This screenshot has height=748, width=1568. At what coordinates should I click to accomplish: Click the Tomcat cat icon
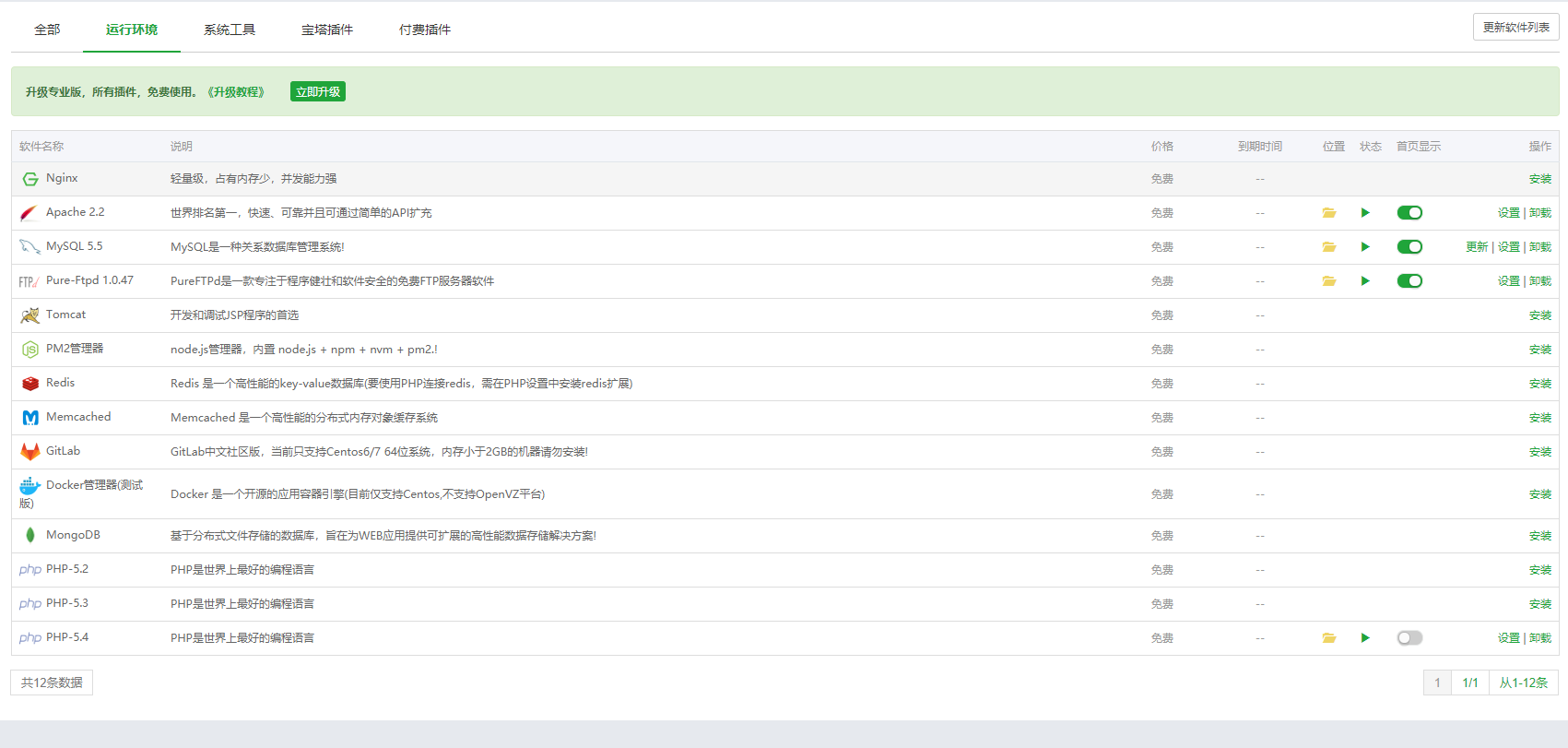tap(29, 315)
